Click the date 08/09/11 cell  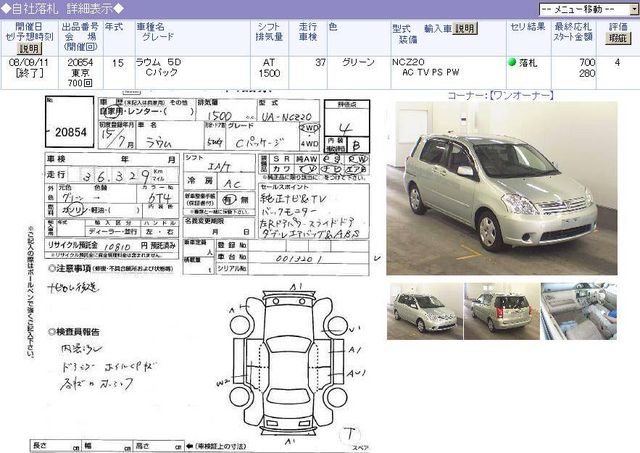[29, 62]
